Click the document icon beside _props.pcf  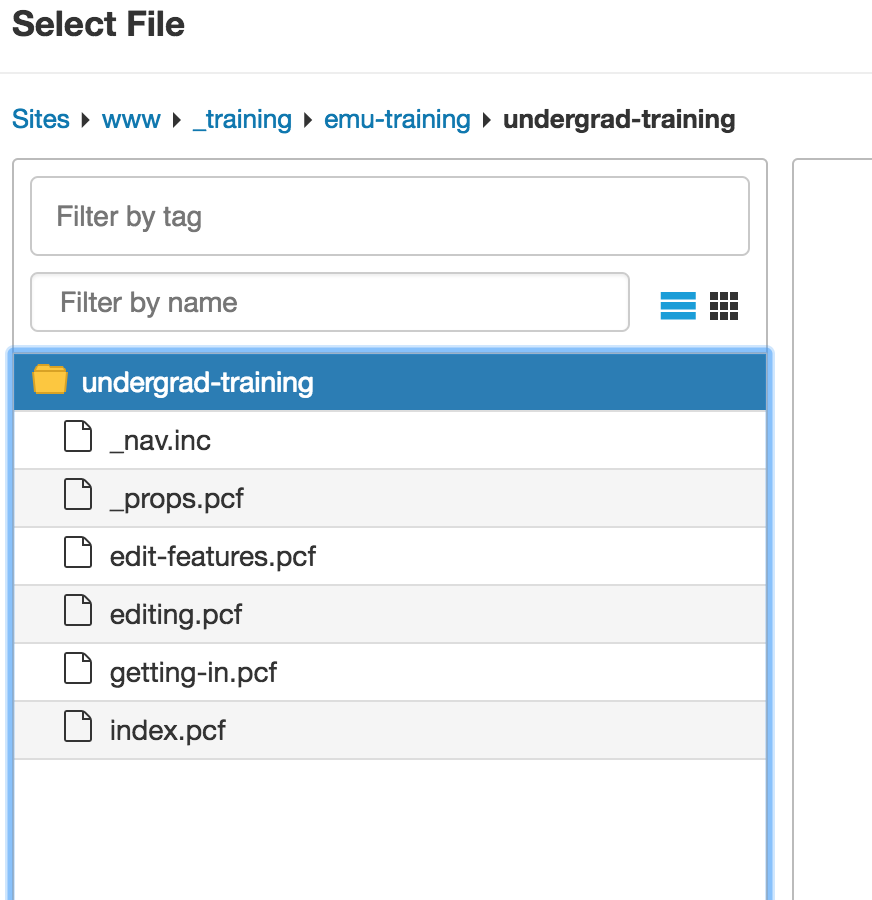(77, 495)
